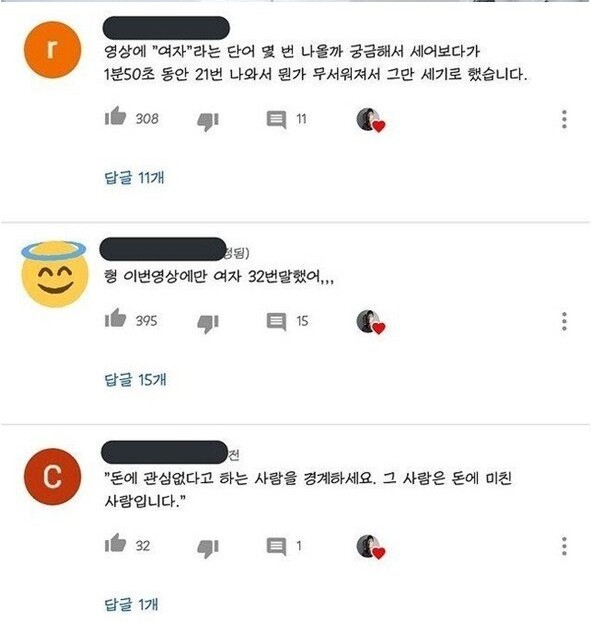The height and width of the screenshot is (622, 591).
Task: Like the comment with 308 likes
Action: (x=115, y=116)
